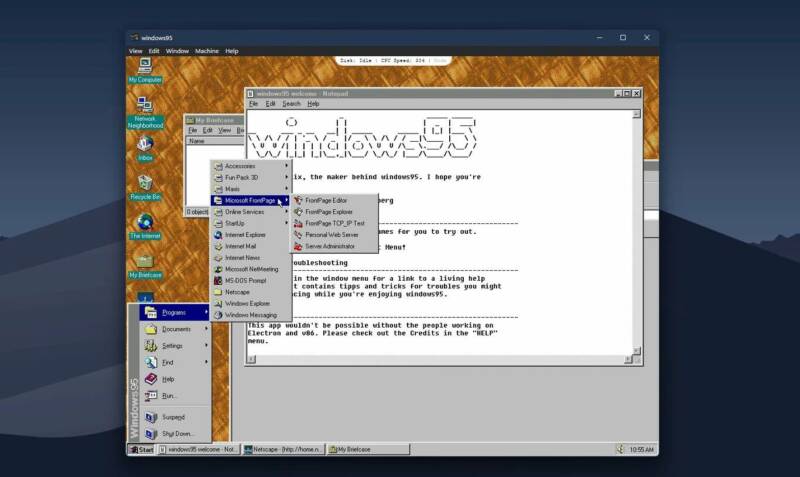Open Notepad's Search menu
The width and height of the screenshot is (800, 477).
(x=291, y=104)
